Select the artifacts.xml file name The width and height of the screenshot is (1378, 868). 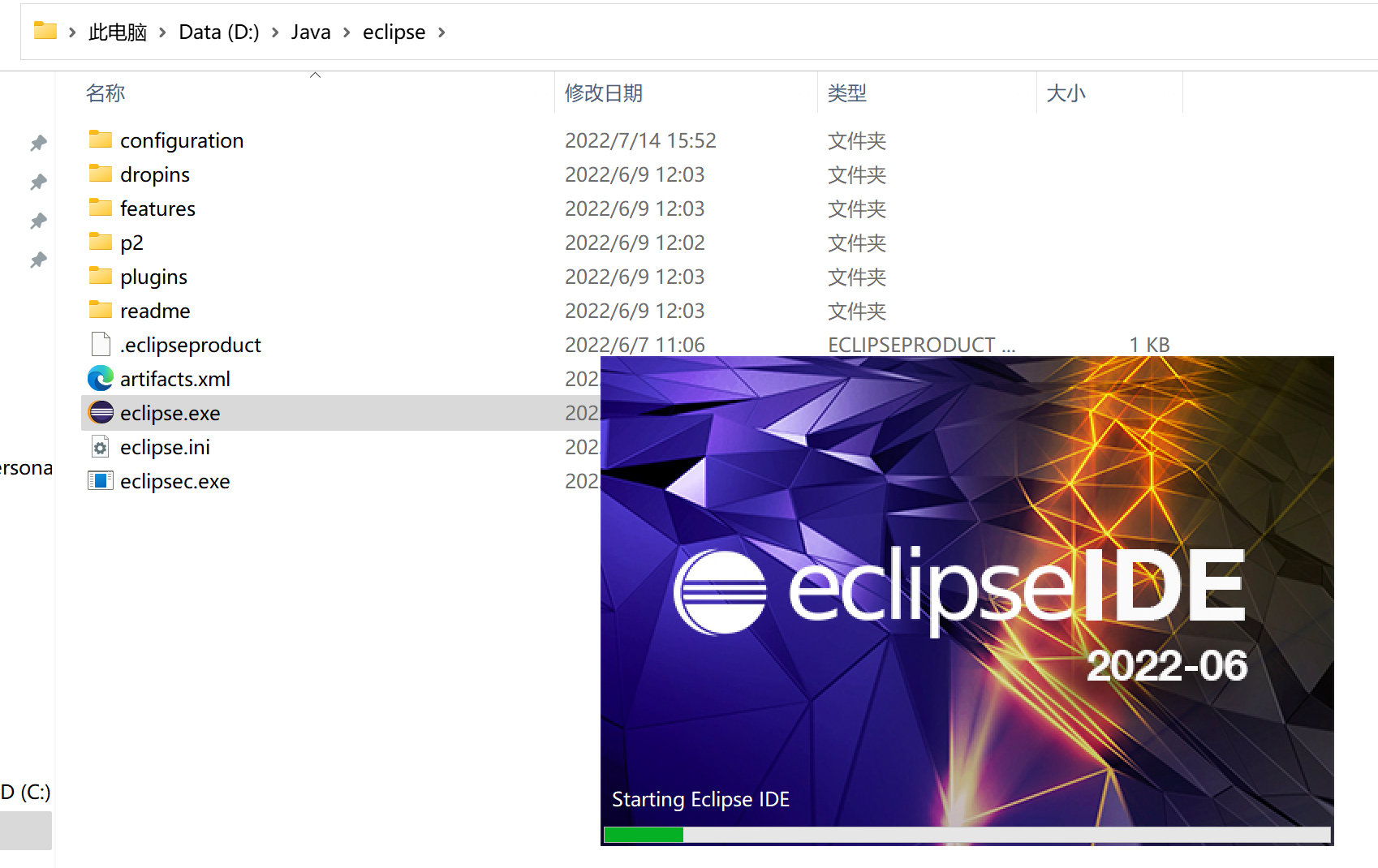(175, 379)
